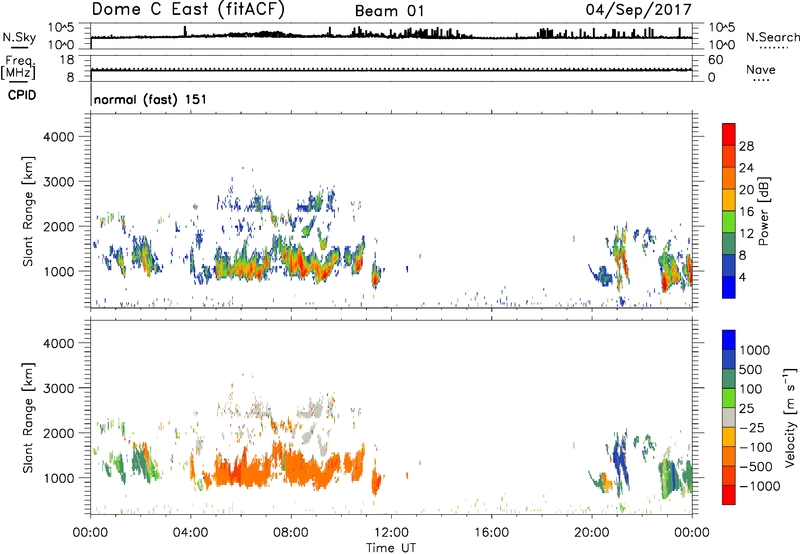
Task: Click the '25' label on velocity color bar
Action: pyautogui.click(x=747, y=408)
